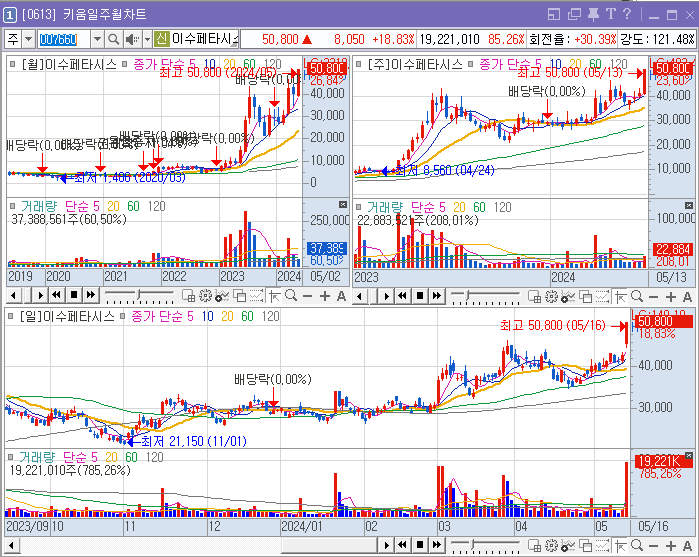Click the 2024/01 date label on daily axis
This screenshot has height=557, width=699.
click(301, 527)
